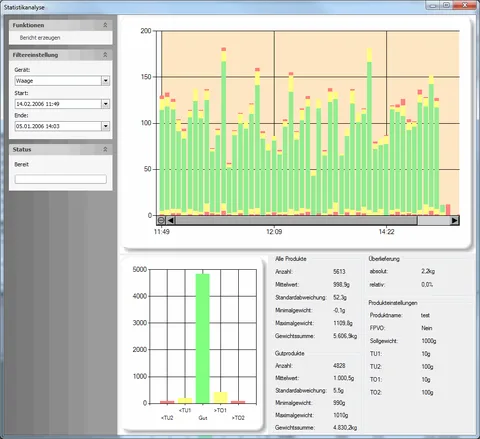Close the Statistikanalyse window
Image resolution: width=480 pixels, height=439 pixels.
(x=464, y=5)
